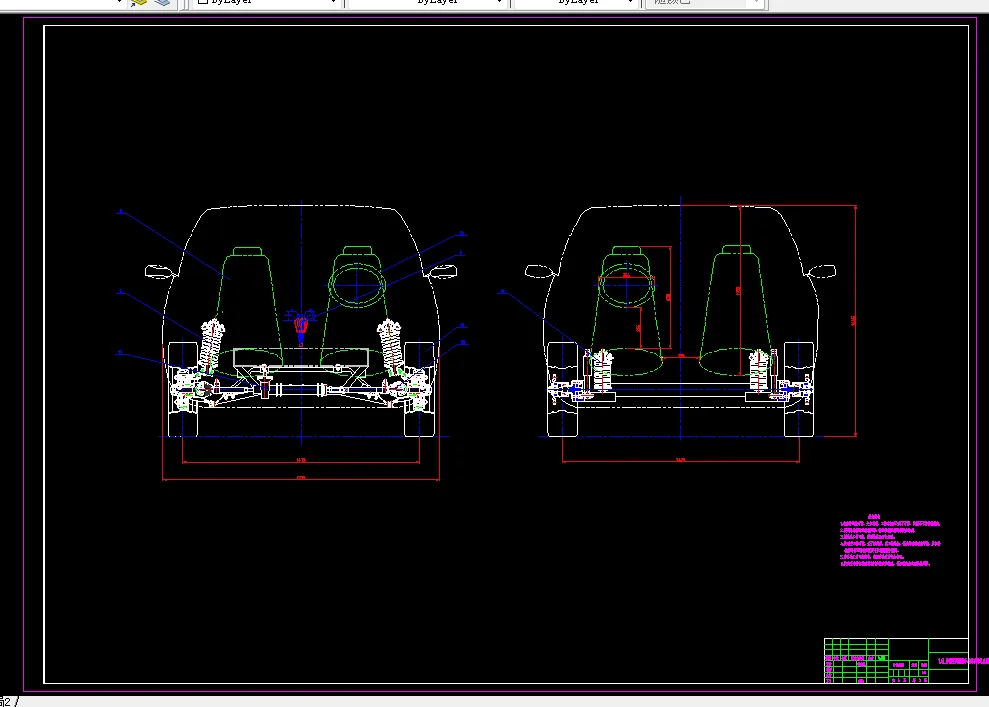Image resolution: width=989 pixels, height=707 pixels.
Task: Select the magenta technical requirements notes block
Action: tap(890, 540)
